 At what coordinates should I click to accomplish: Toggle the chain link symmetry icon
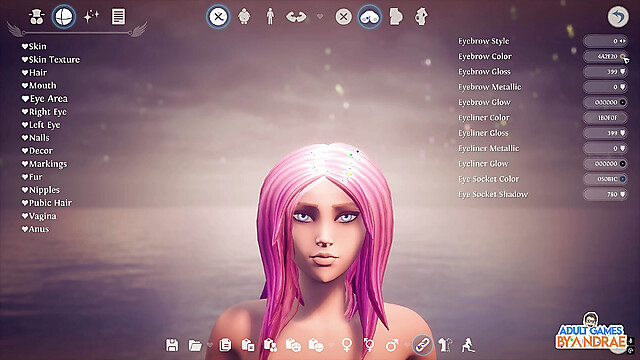pyautogui.click(x=422, y=345)
